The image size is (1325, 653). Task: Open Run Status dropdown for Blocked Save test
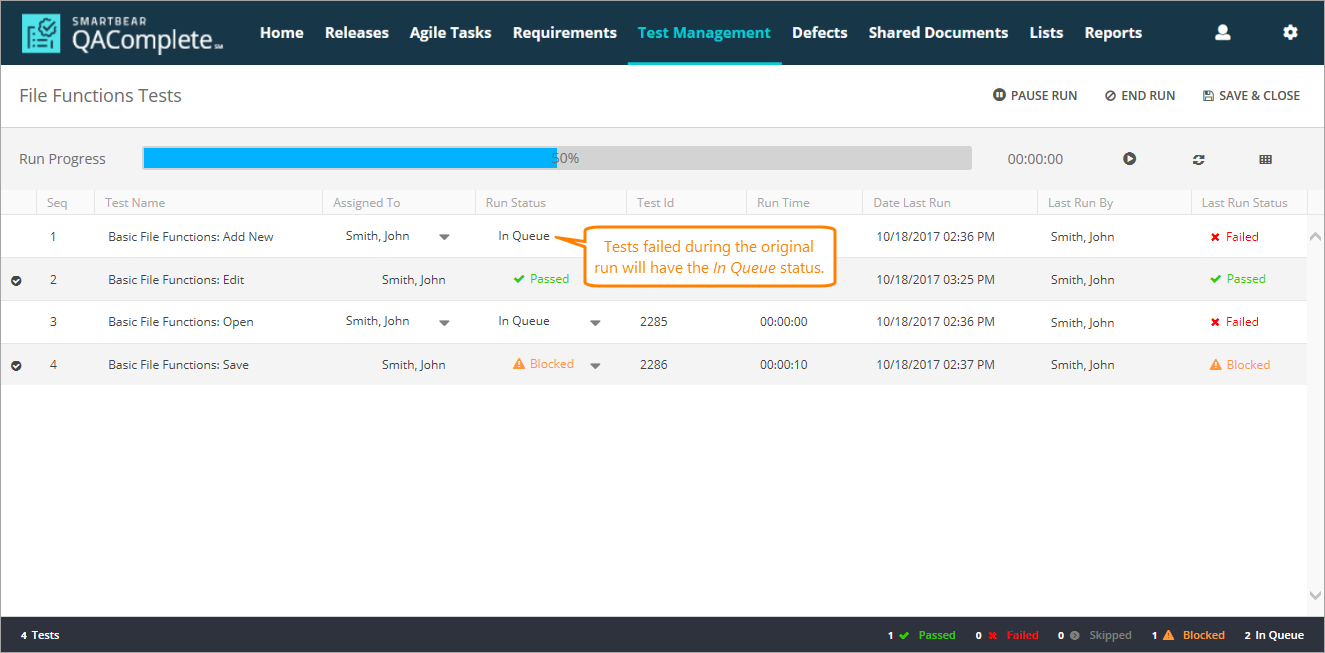595,366
